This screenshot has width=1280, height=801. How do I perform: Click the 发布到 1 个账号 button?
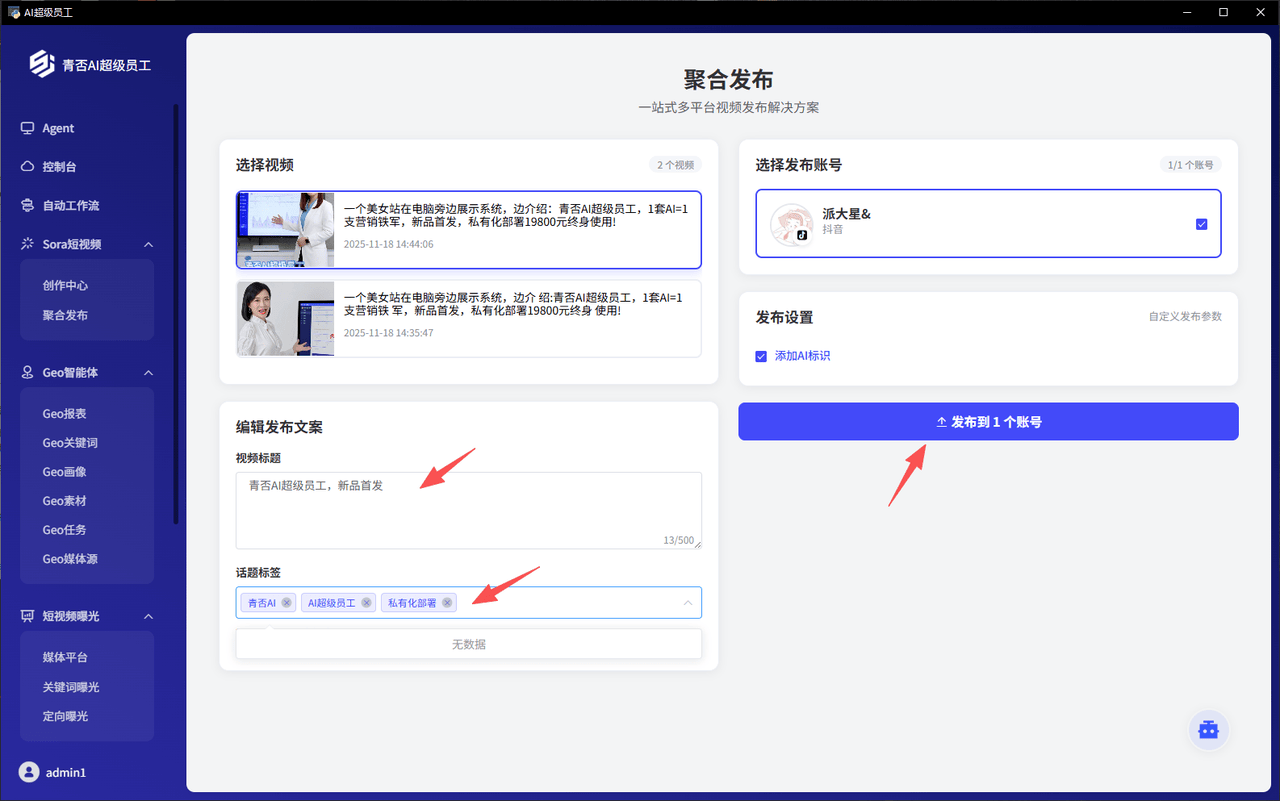988,422
